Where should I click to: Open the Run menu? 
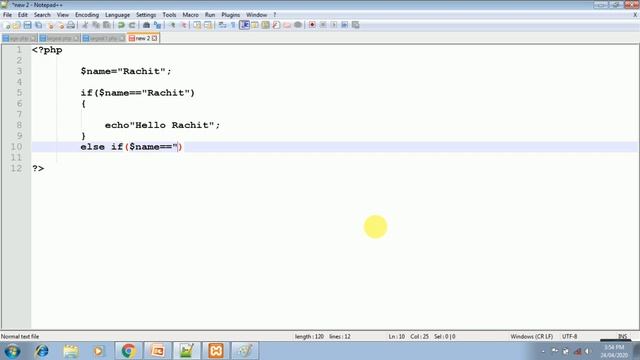210,15
